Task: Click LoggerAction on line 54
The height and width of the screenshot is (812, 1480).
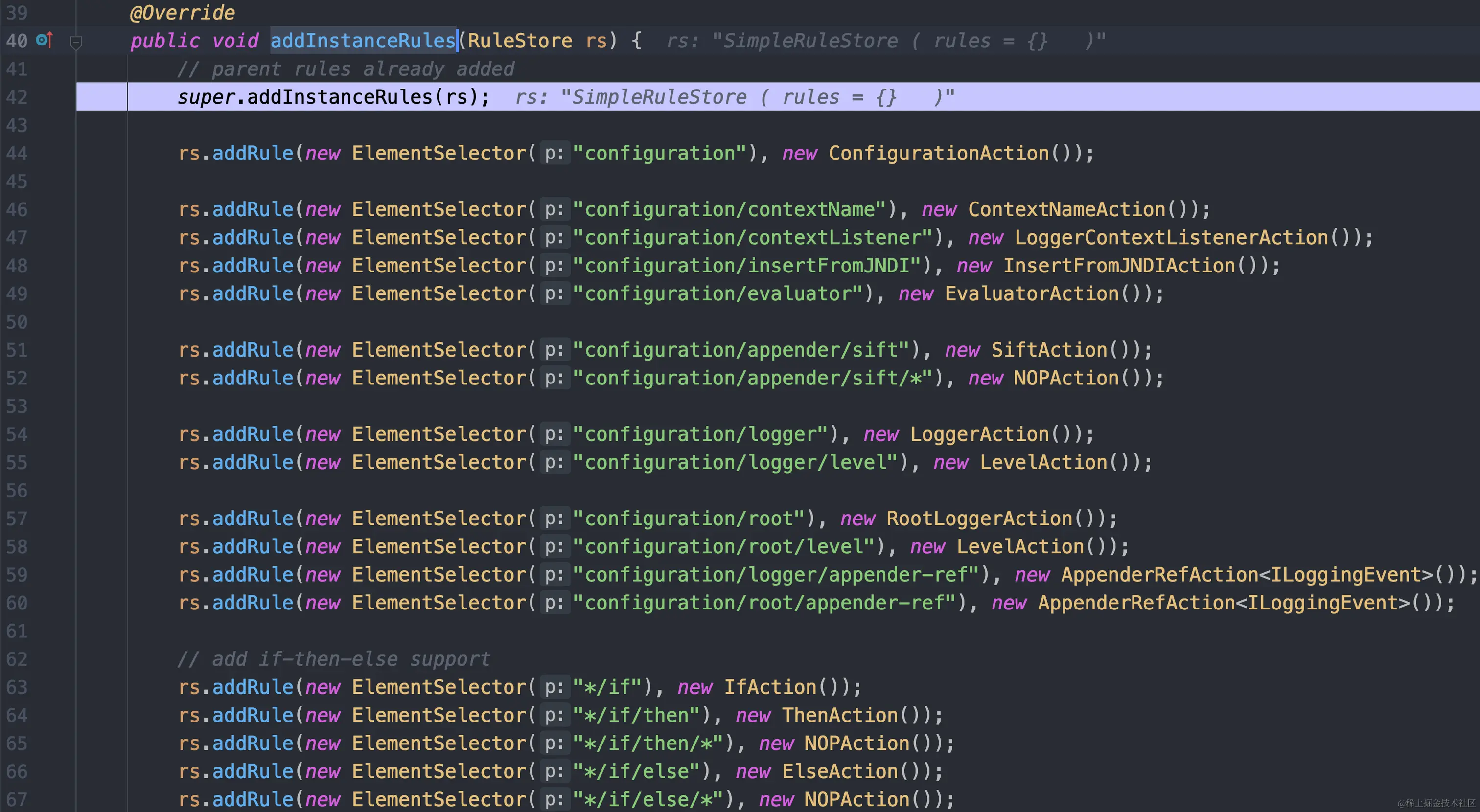Action: pos(980,435)
